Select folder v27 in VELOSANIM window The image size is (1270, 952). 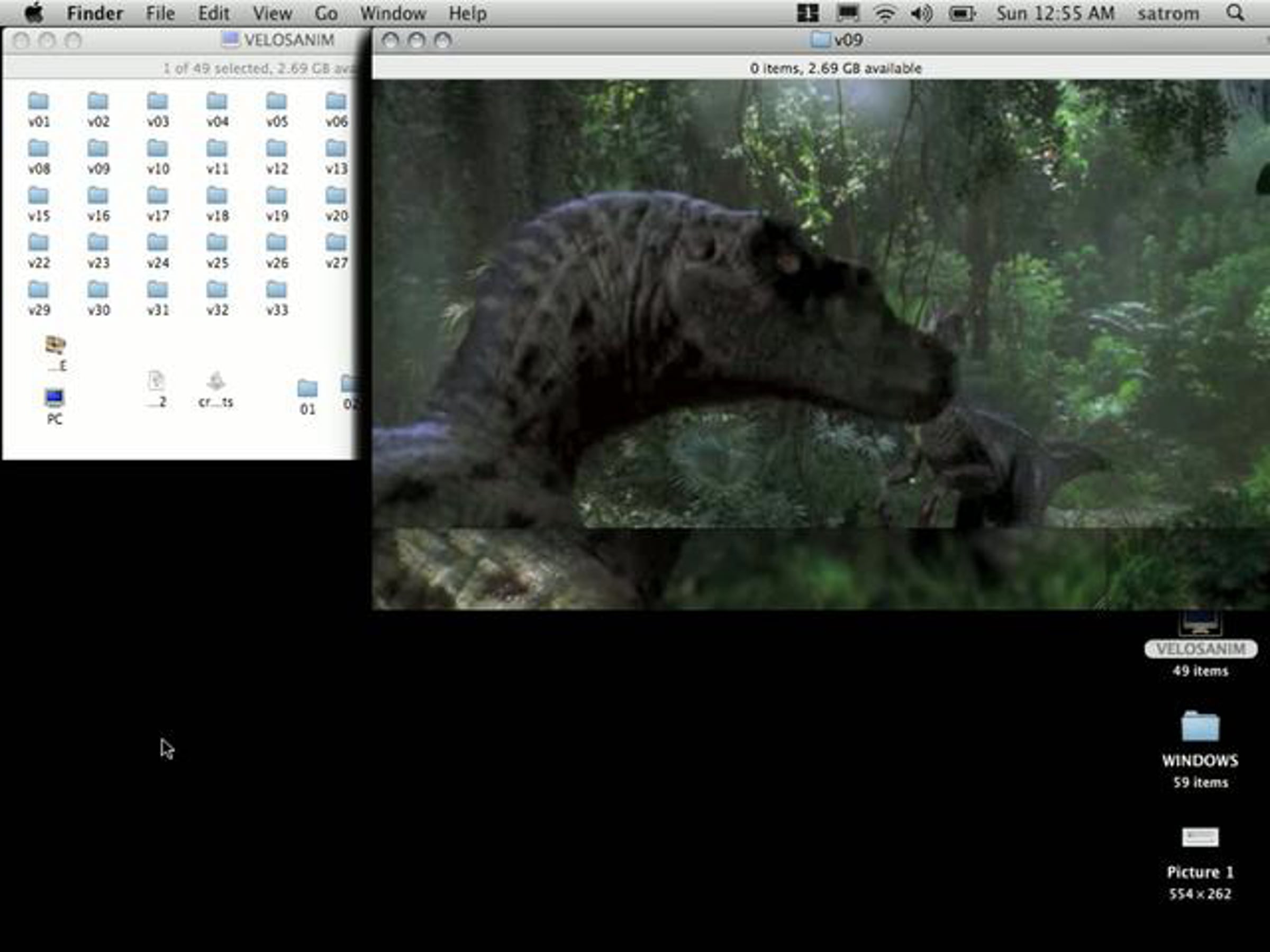tap(337, 250)
